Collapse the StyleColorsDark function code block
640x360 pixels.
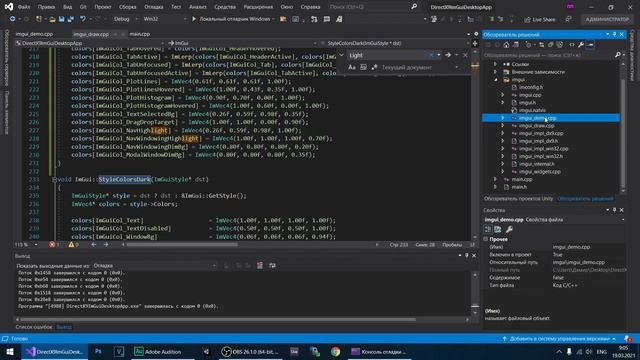(54, 180)
